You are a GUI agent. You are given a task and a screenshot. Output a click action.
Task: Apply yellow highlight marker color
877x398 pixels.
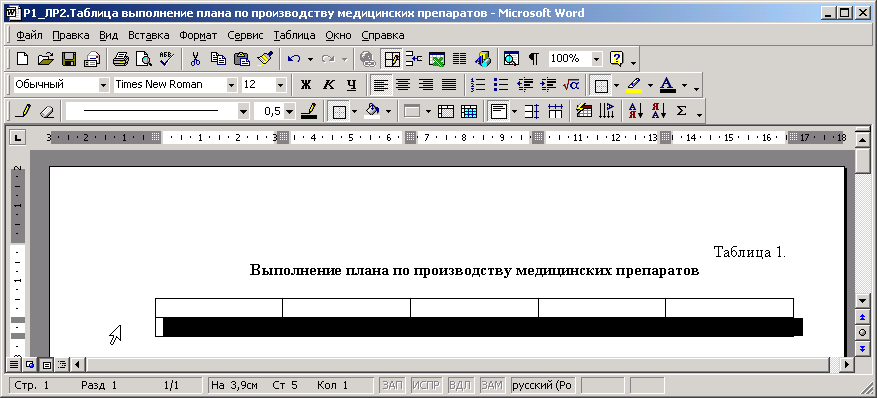634,85
